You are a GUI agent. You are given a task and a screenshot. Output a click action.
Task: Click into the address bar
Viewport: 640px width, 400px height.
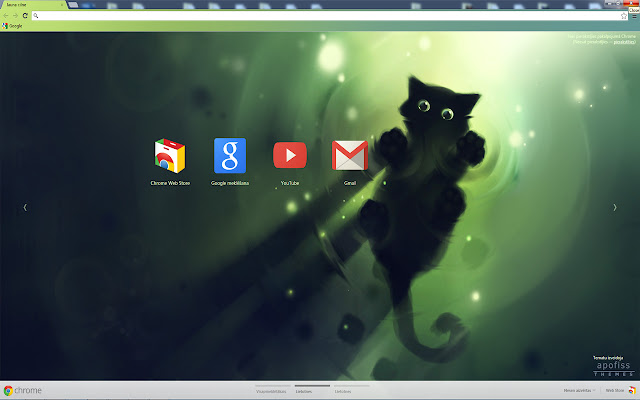click(329, 16)
